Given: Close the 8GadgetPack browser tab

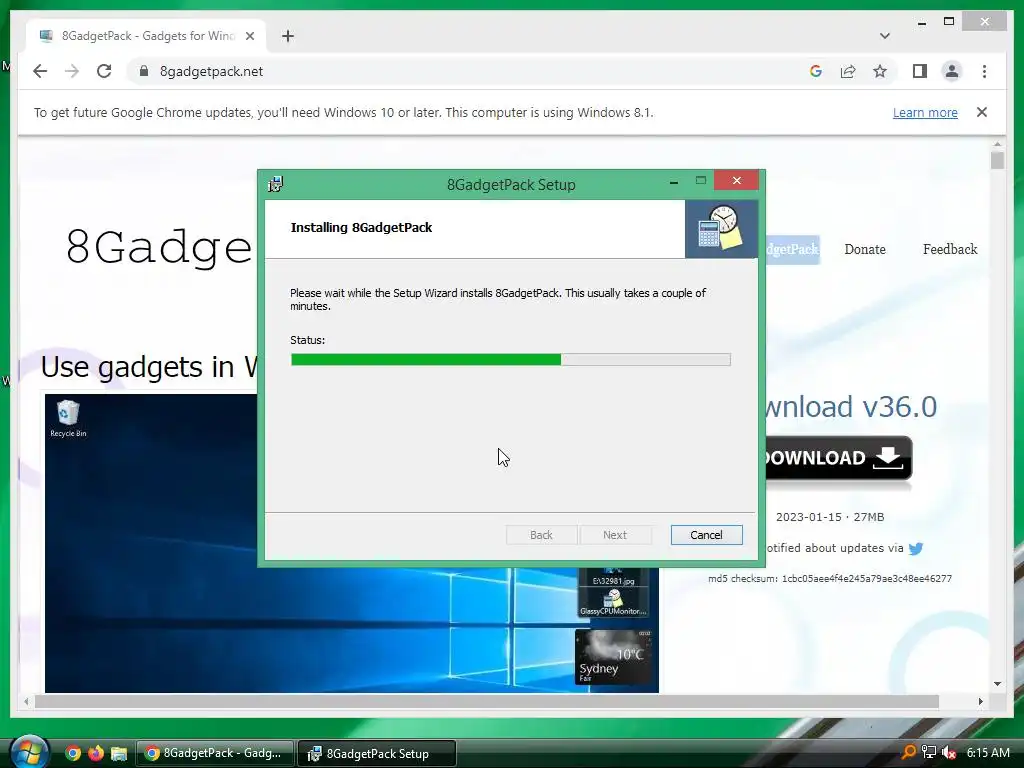Looking at the screenshot, I should pyautogui.click(x=249, y=36).
